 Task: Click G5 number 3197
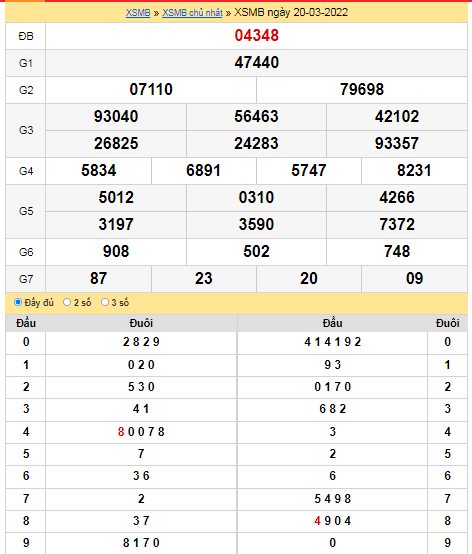pos(116,224)
